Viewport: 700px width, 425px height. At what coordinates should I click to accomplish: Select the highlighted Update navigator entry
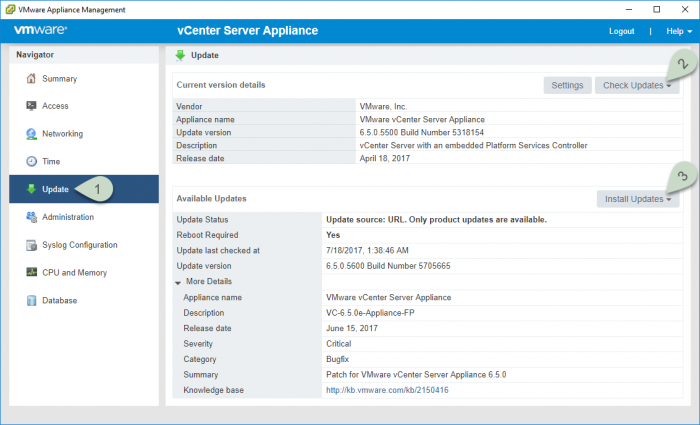[x=84, y=189]
